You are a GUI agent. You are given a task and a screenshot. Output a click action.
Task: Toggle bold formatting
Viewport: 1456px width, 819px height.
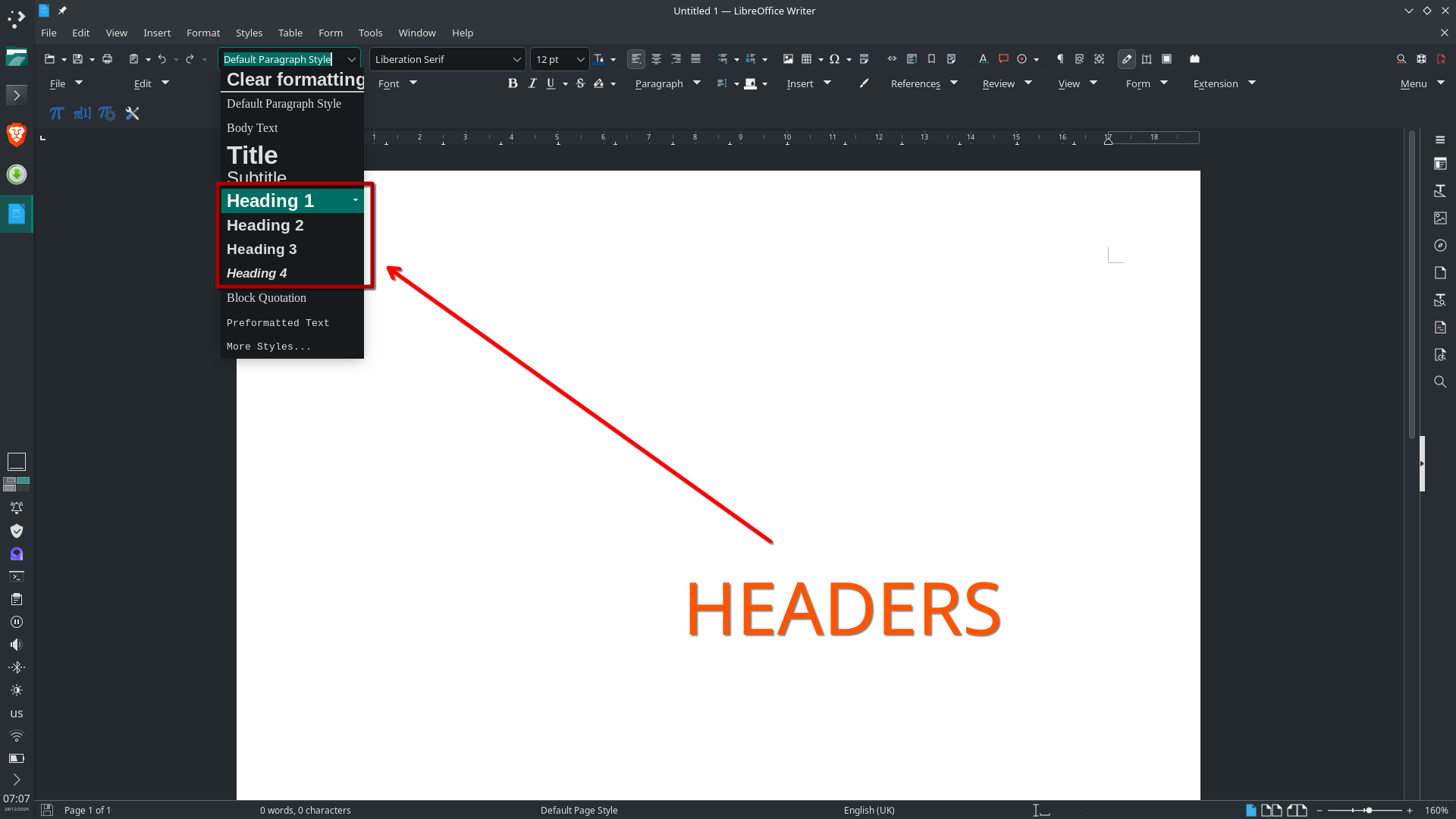tap(513, 83)
